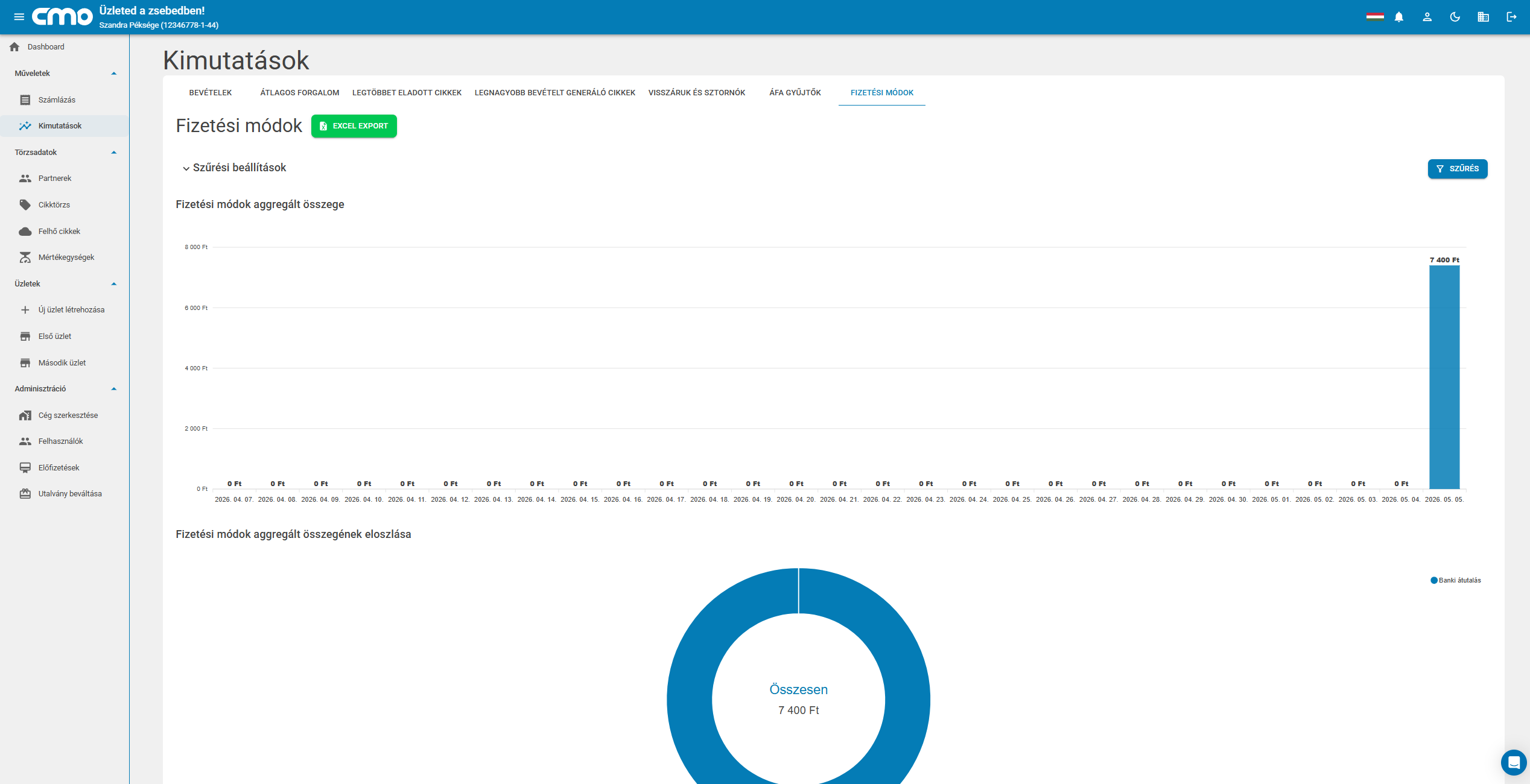Expand Szűrési beállítások panel
This screenshot has width=1530, height=784.
[234, 168]
